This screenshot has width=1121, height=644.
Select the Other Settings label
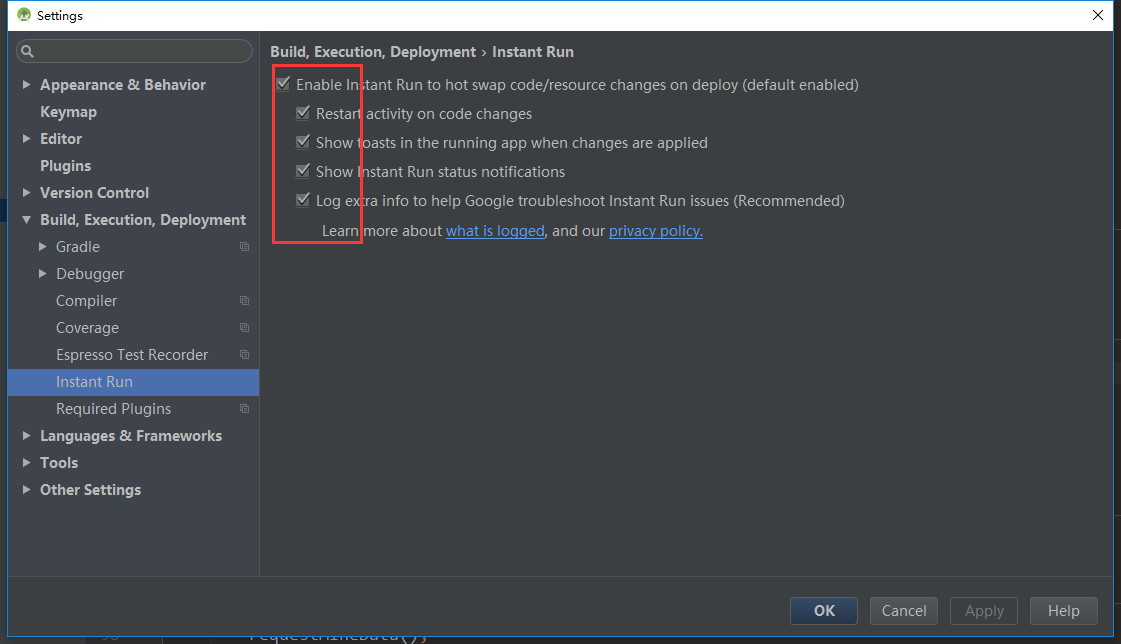[x=91, y=490]
